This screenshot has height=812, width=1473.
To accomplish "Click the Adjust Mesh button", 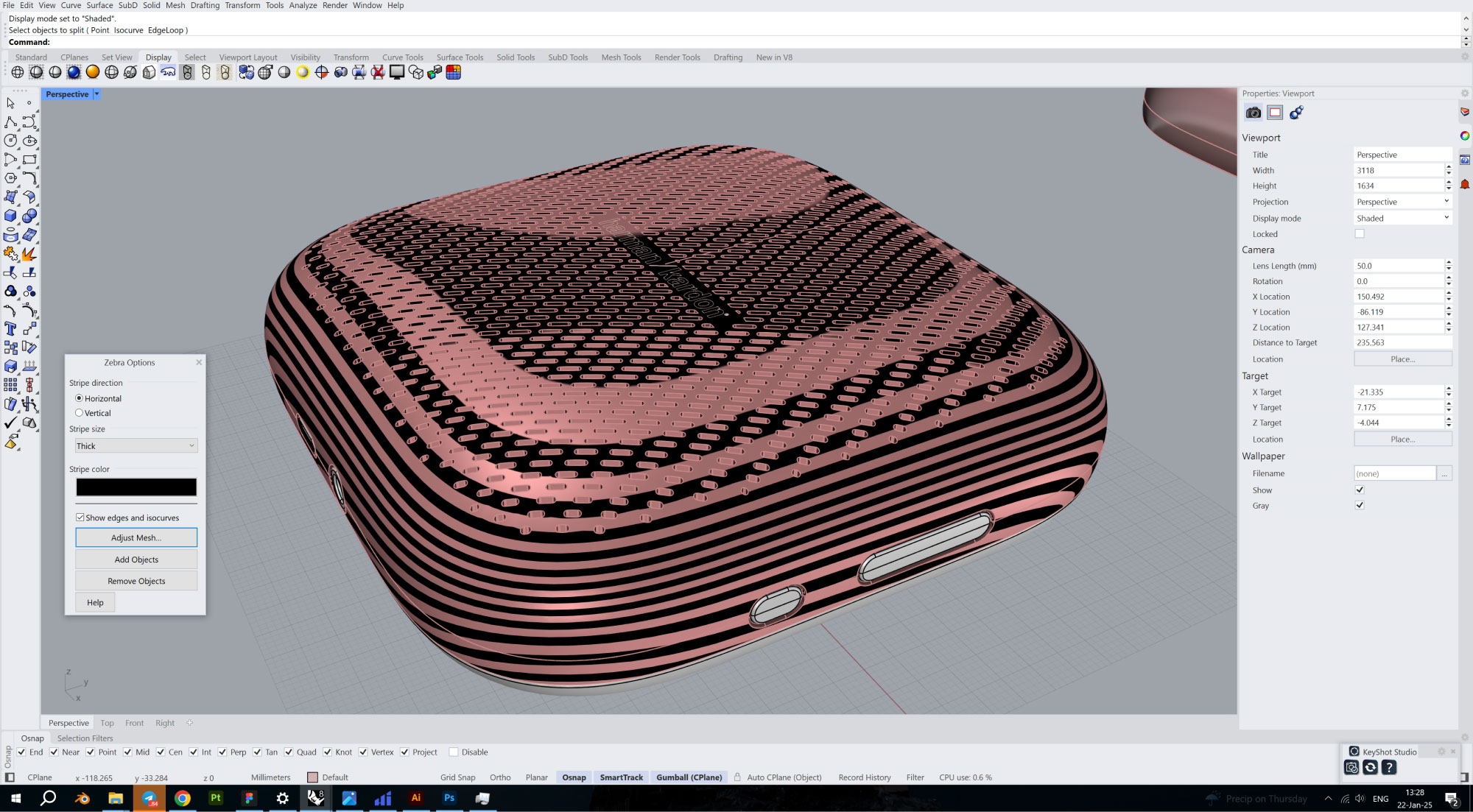I will [136, 537].
